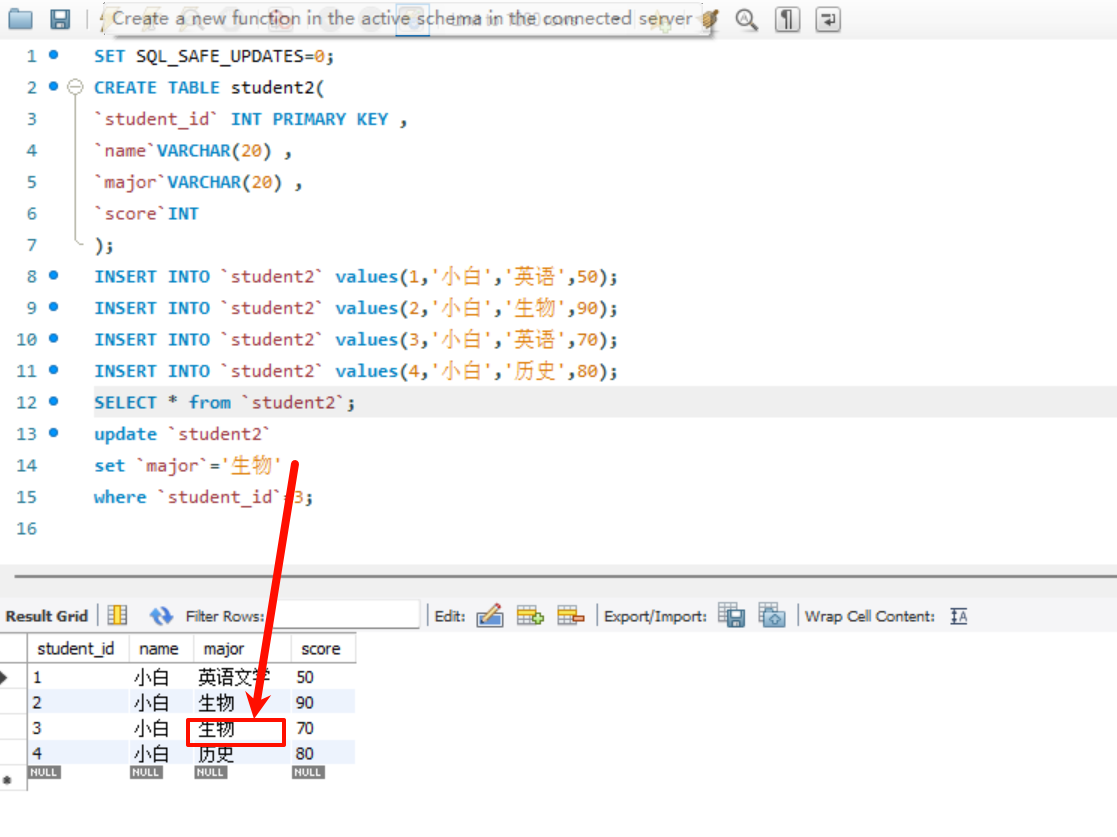Select the student_id cell containing 3

pos(78,728)
